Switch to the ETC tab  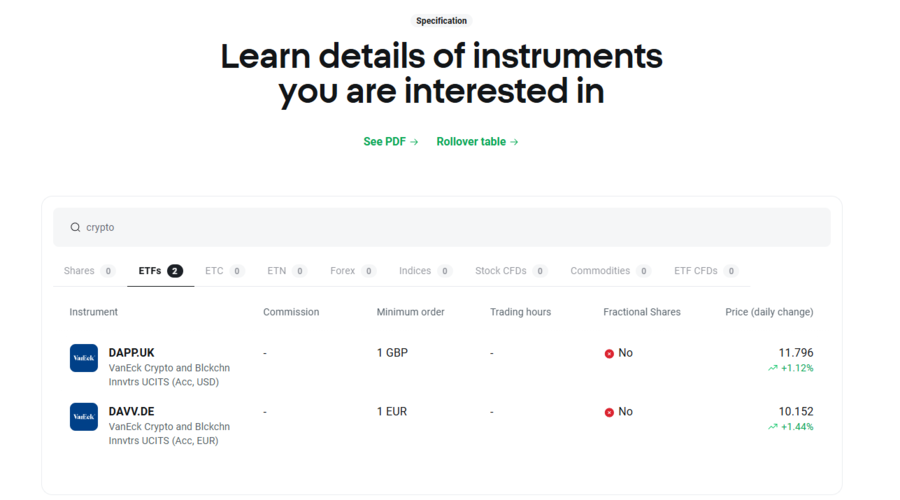pyautogui.click(x=224, y=271)
